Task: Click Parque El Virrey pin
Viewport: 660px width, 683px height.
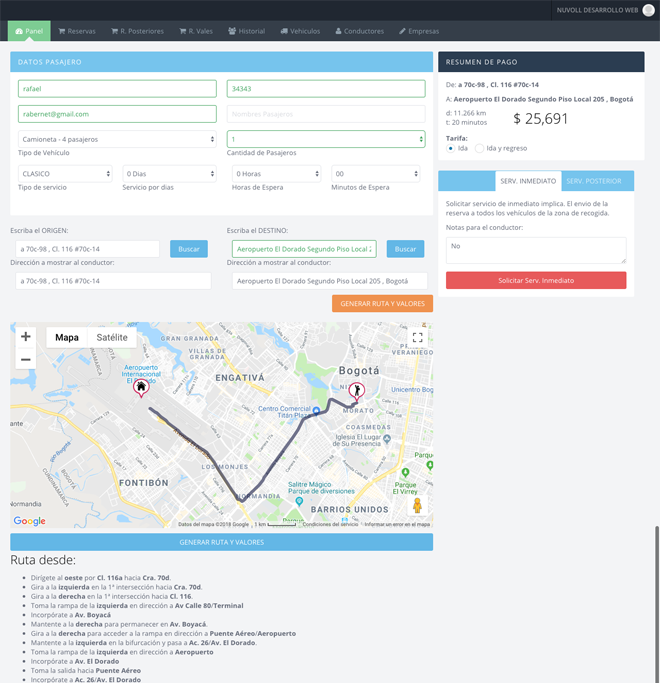Action: pyautogui.click(x=405, y=472)
